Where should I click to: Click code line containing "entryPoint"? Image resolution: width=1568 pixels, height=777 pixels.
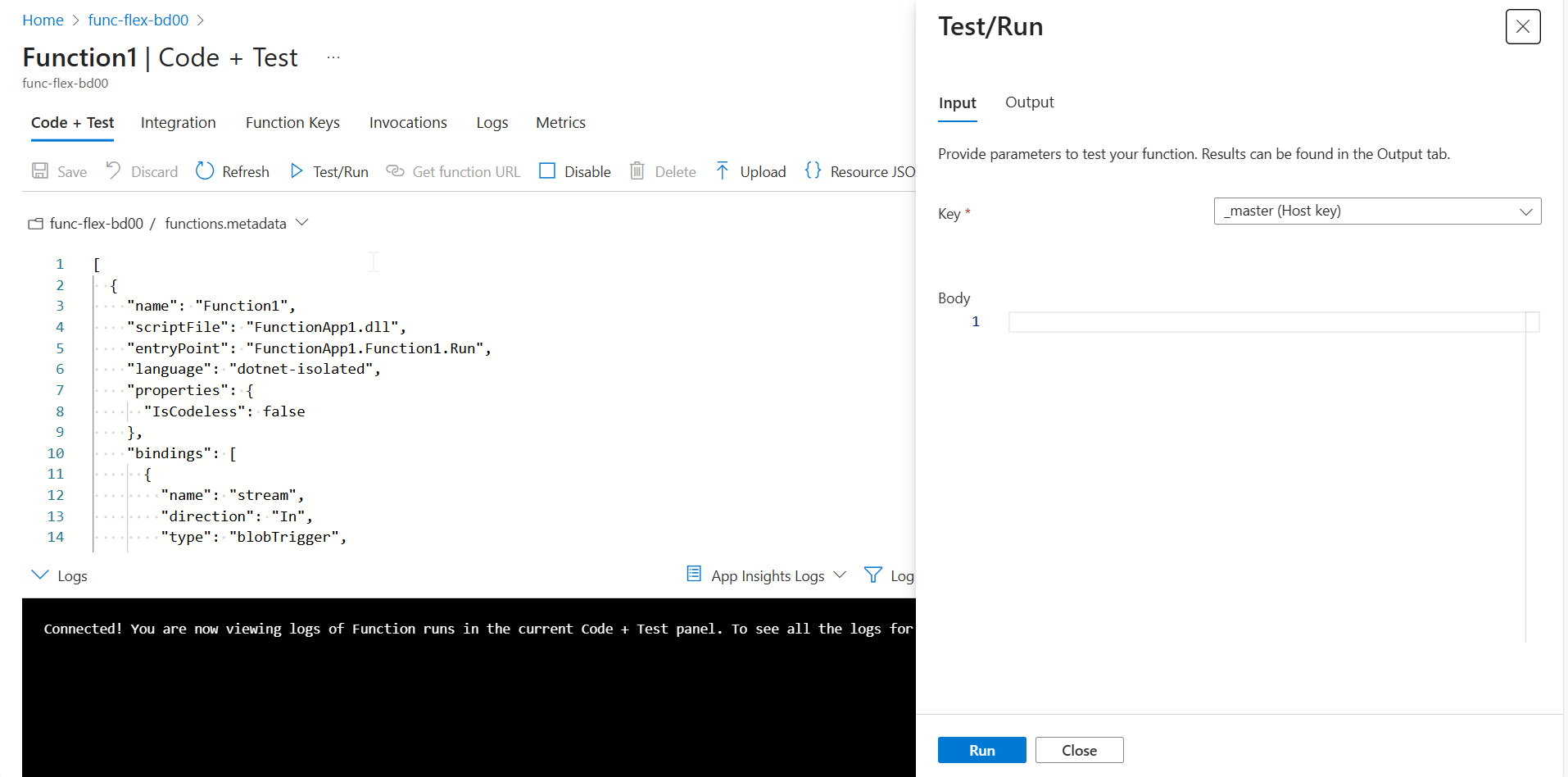point(310,348)
